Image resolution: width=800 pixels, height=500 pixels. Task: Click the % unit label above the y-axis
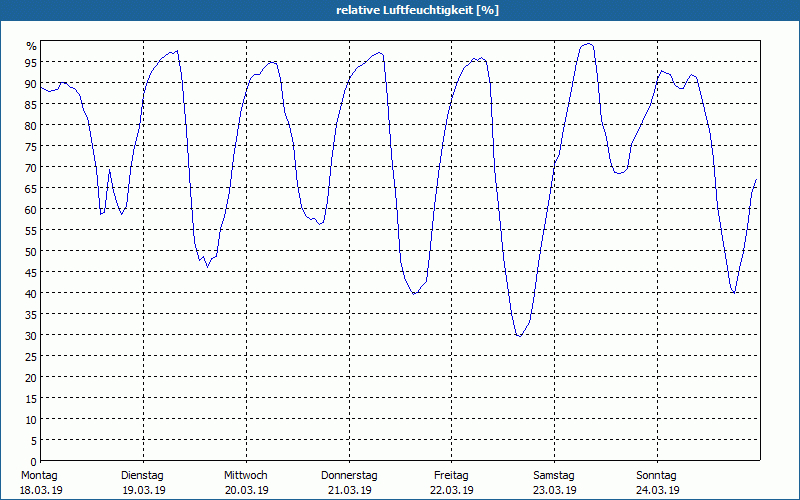[32, 46]
